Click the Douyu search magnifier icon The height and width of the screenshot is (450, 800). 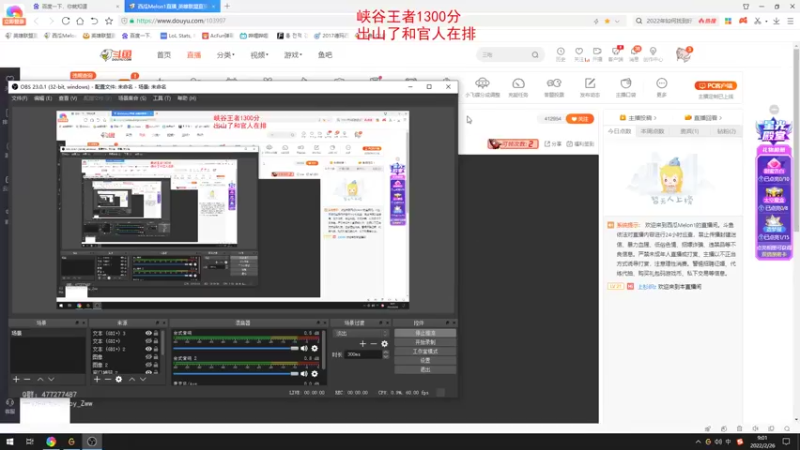(535, 55)
